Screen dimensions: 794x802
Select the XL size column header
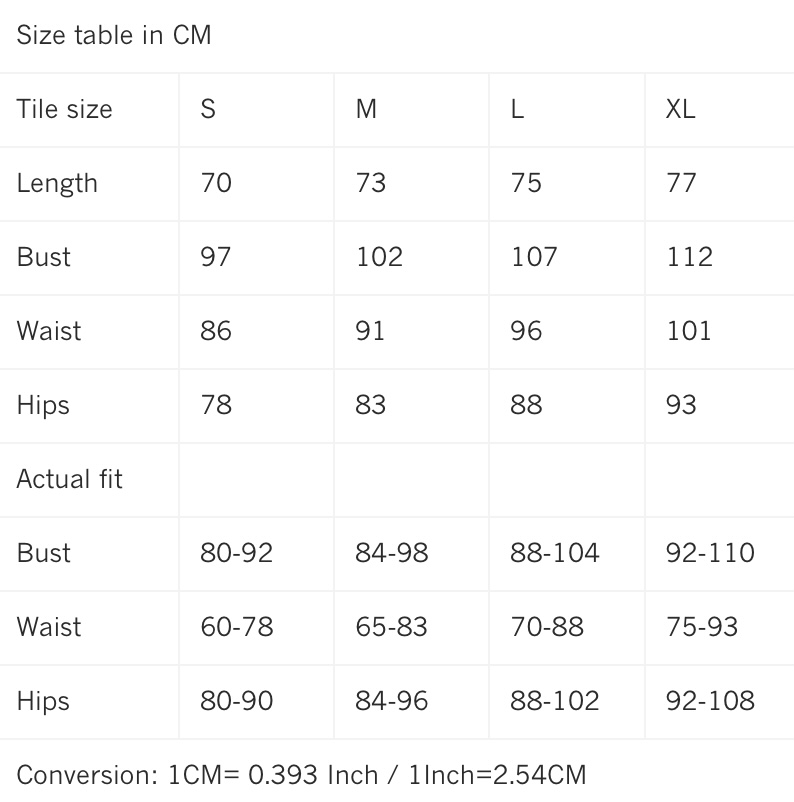tap(680, 109)
